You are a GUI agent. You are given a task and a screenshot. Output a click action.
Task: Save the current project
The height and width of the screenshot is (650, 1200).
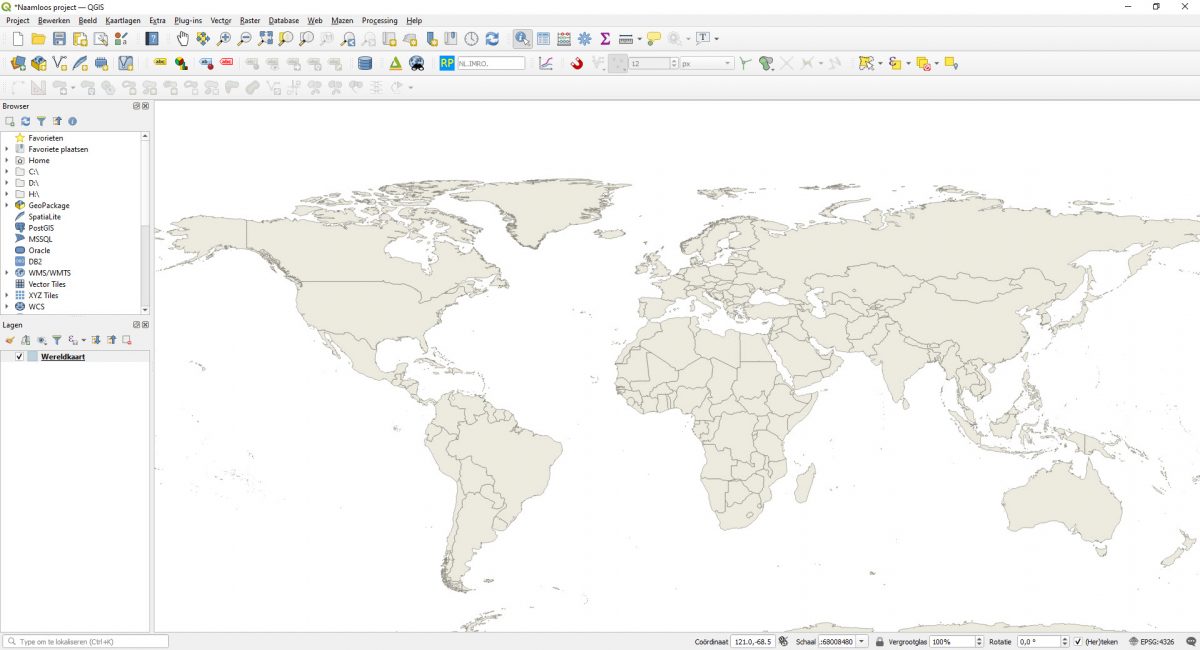click(59, 38)
